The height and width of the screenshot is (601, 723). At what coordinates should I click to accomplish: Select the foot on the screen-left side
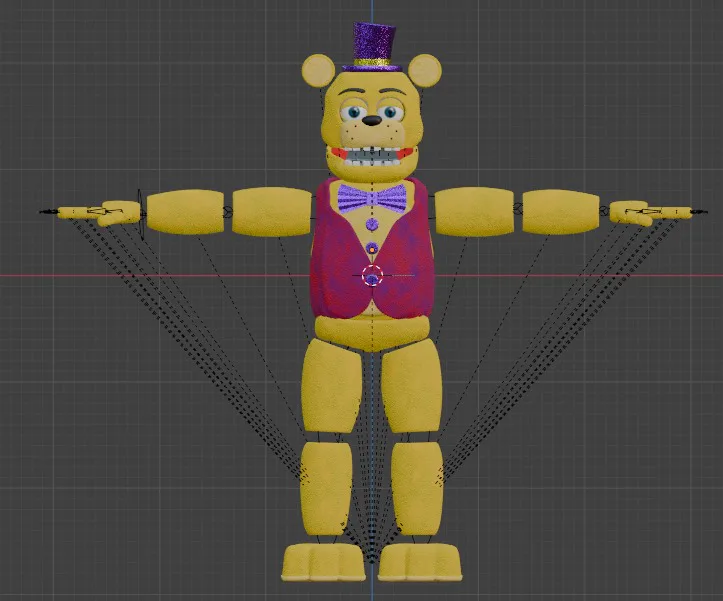coord(323,562)
